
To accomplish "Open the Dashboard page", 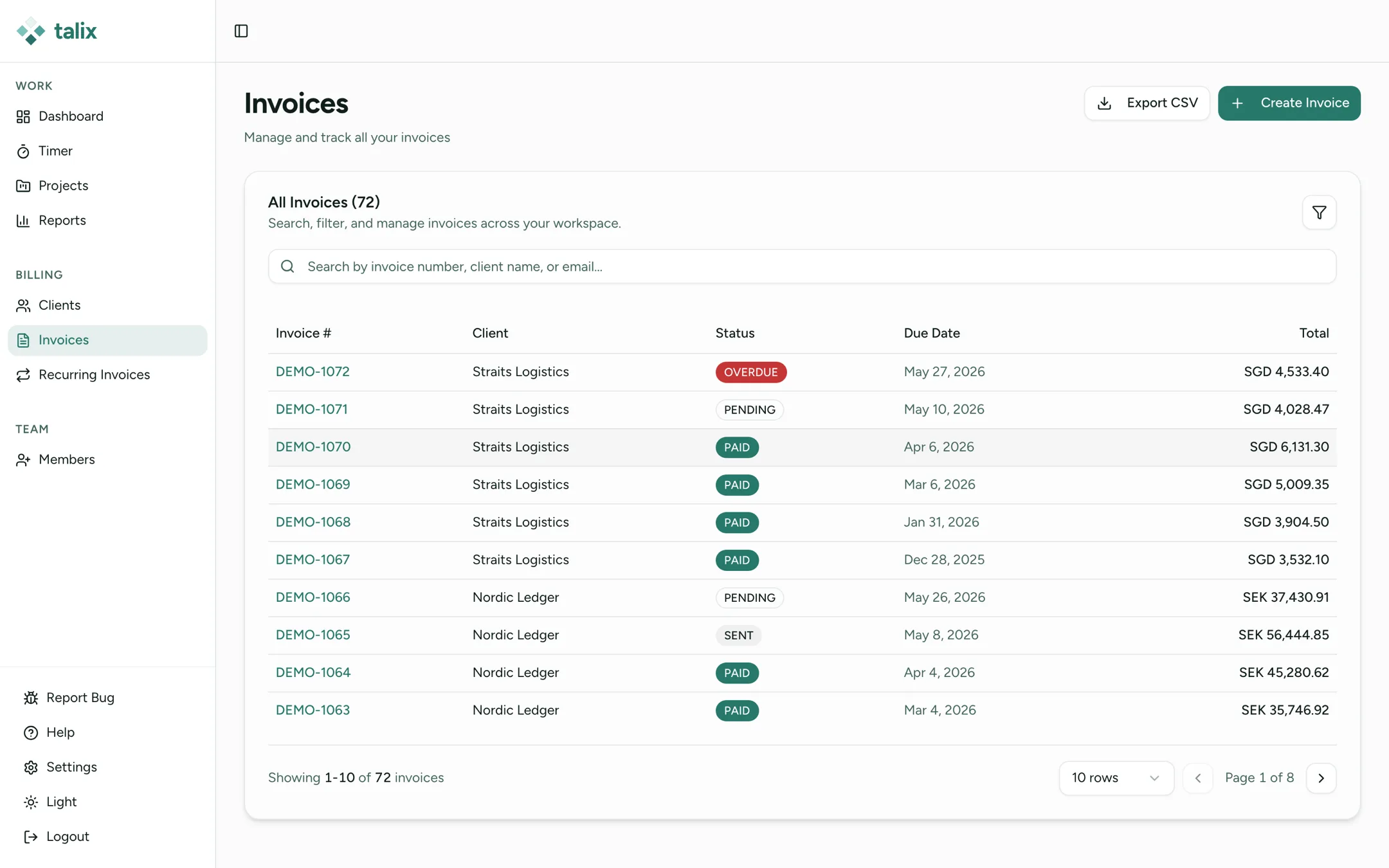I will click(x=107, y=116).
